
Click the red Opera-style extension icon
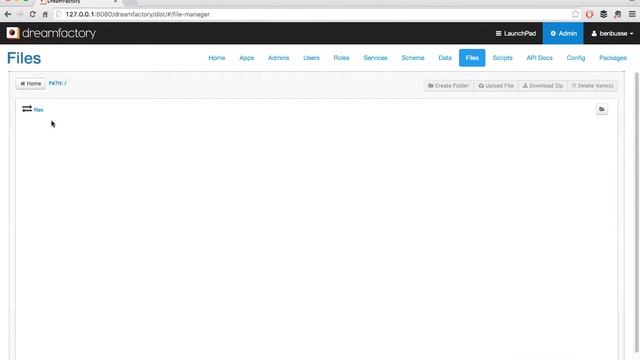(589, 14)
